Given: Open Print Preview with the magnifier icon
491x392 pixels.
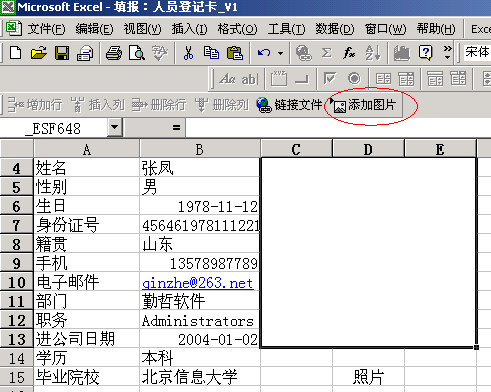Looking at the screenshot, I should (137, 53).
